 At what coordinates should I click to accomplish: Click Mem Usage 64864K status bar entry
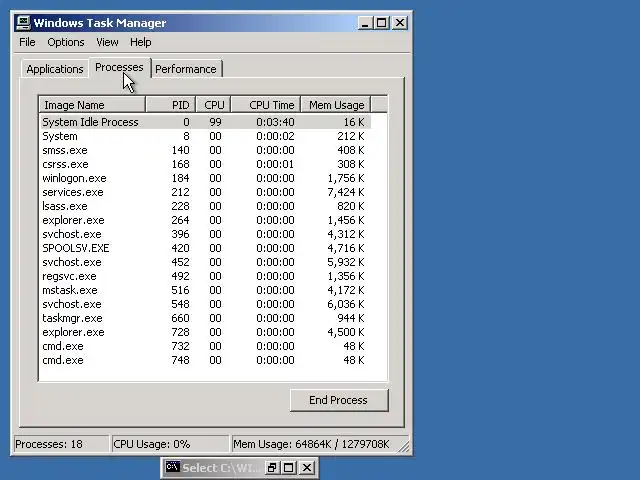point(314,444)
